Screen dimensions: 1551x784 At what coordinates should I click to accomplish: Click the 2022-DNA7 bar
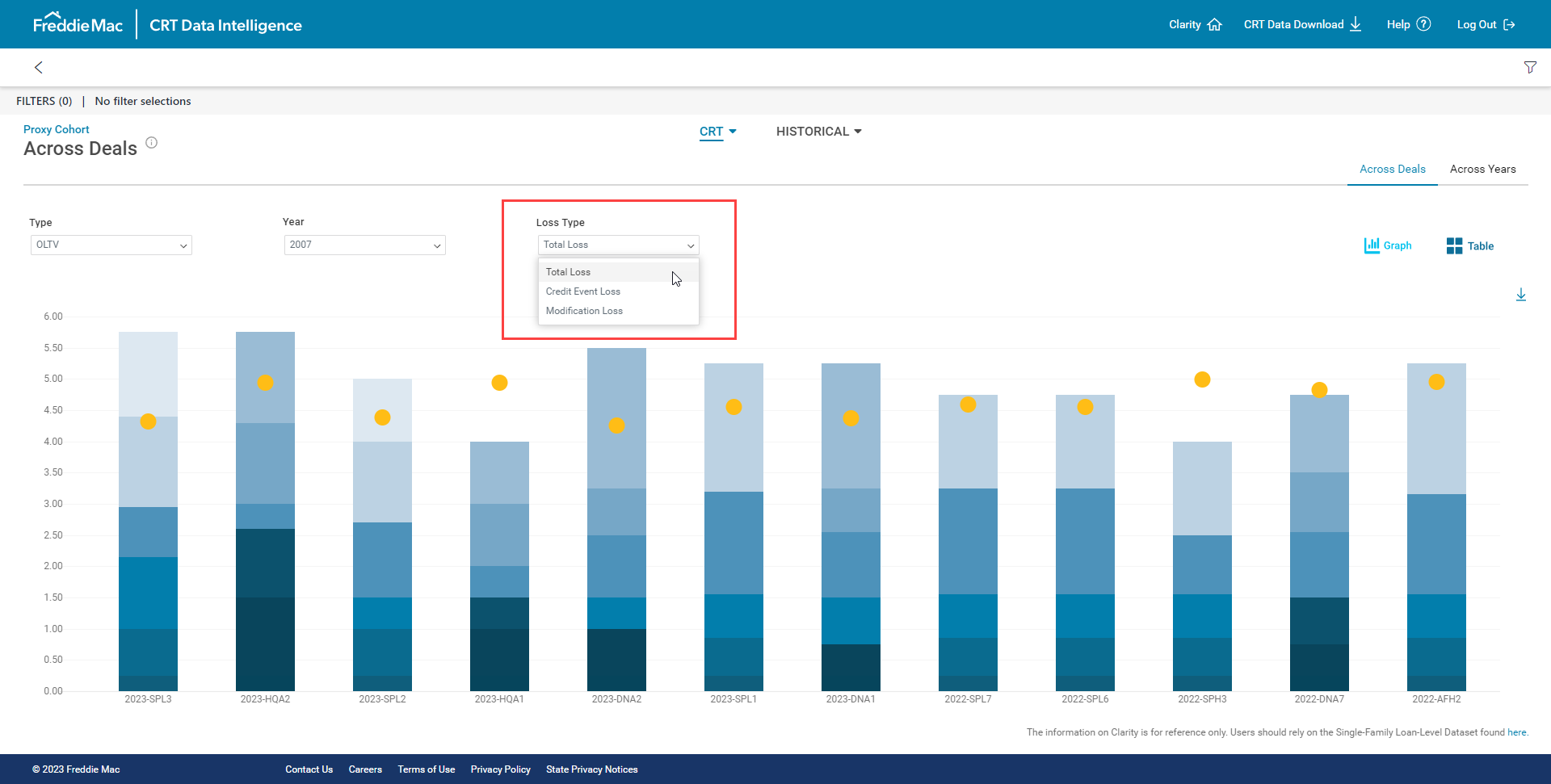(x=1319, y=543)
